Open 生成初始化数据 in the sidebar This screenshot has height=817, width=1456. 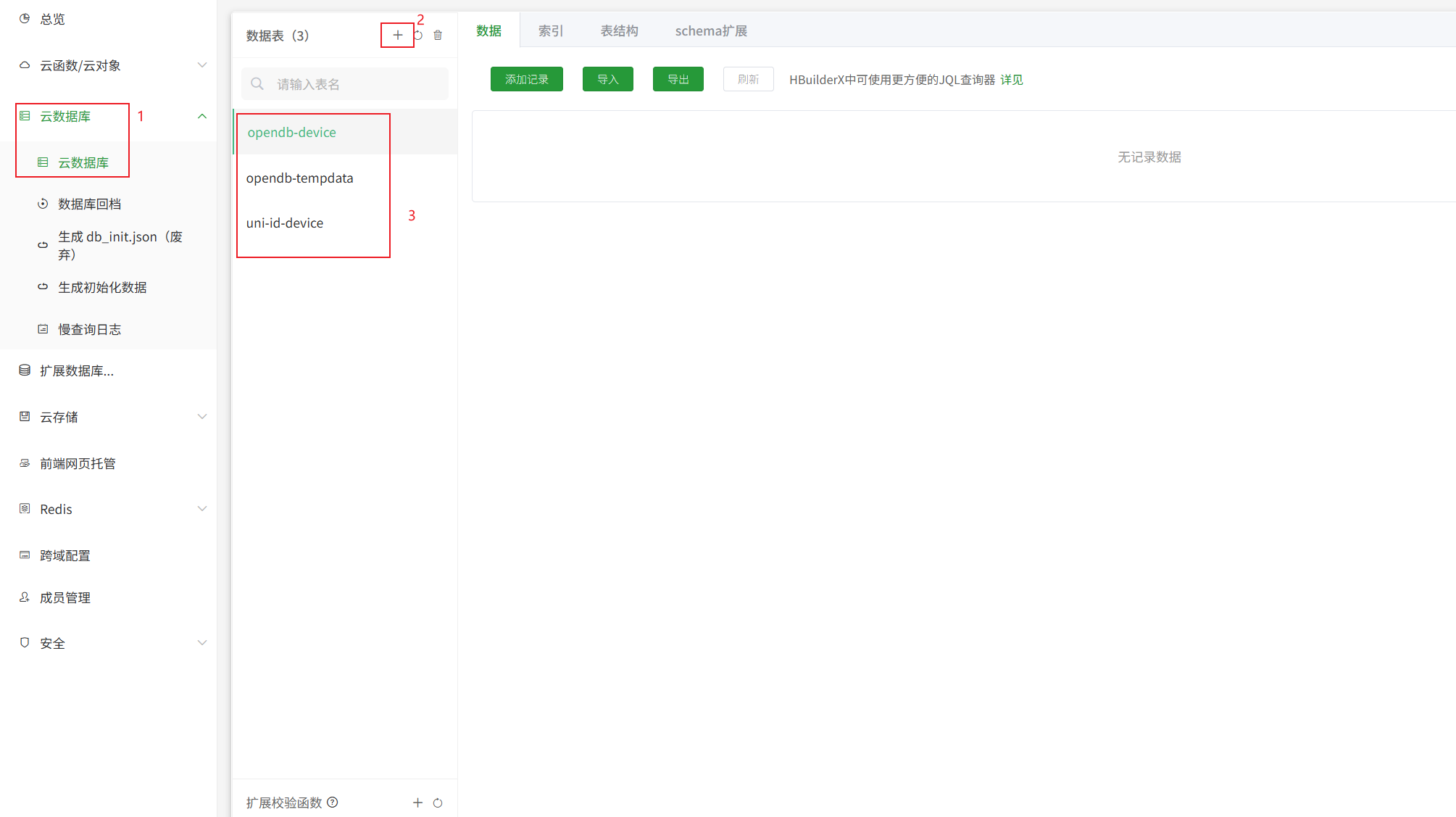102,286
